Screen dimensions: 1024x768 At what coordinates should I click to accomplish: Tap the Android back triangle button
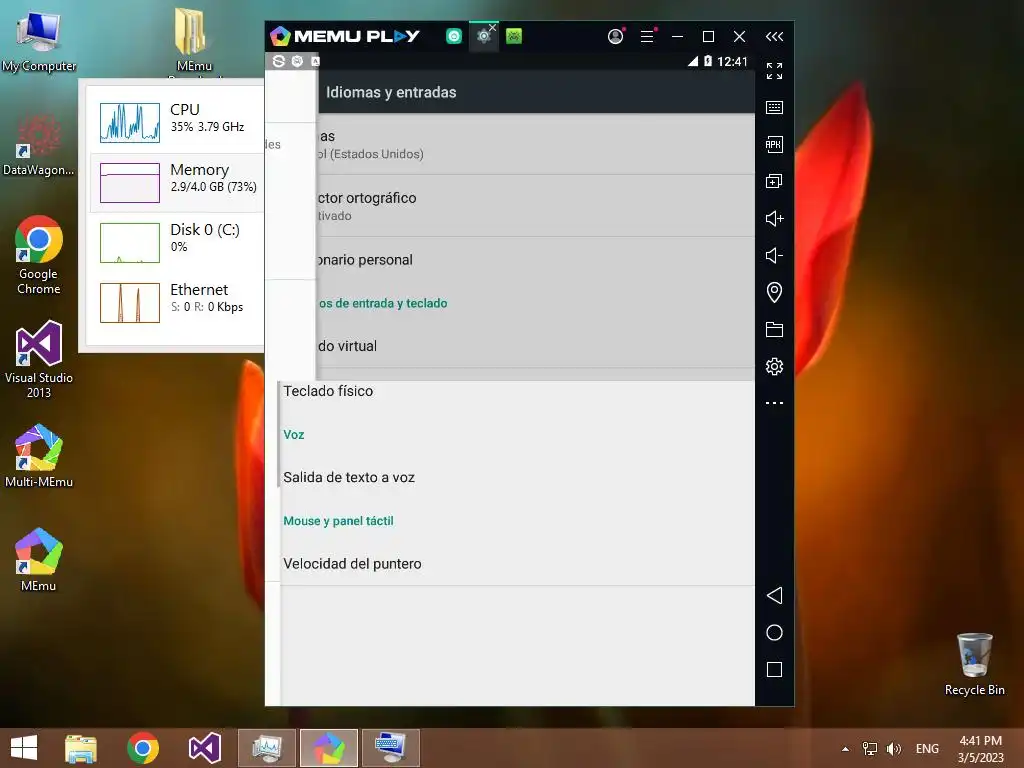pos(775,596)
